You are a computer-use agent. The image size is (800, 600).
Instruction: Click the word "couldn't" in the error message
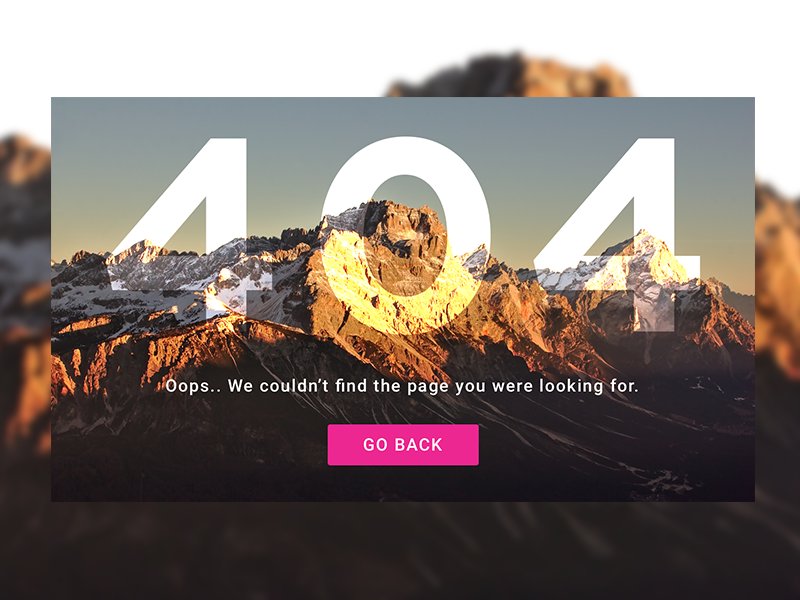coord(294,386)
